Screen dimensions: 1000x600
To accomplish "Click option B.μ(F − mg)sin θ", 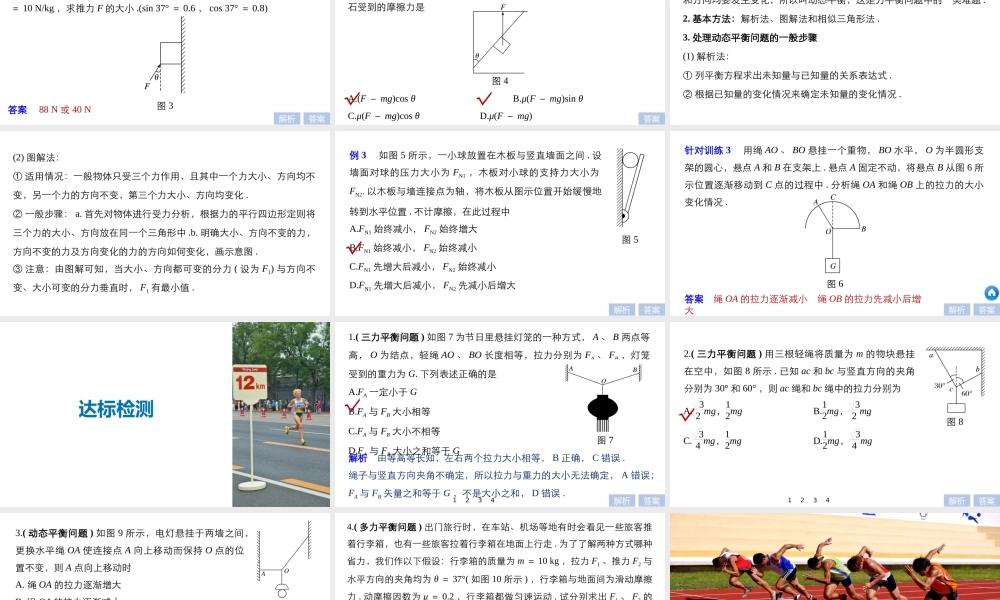I will [548, 99].
